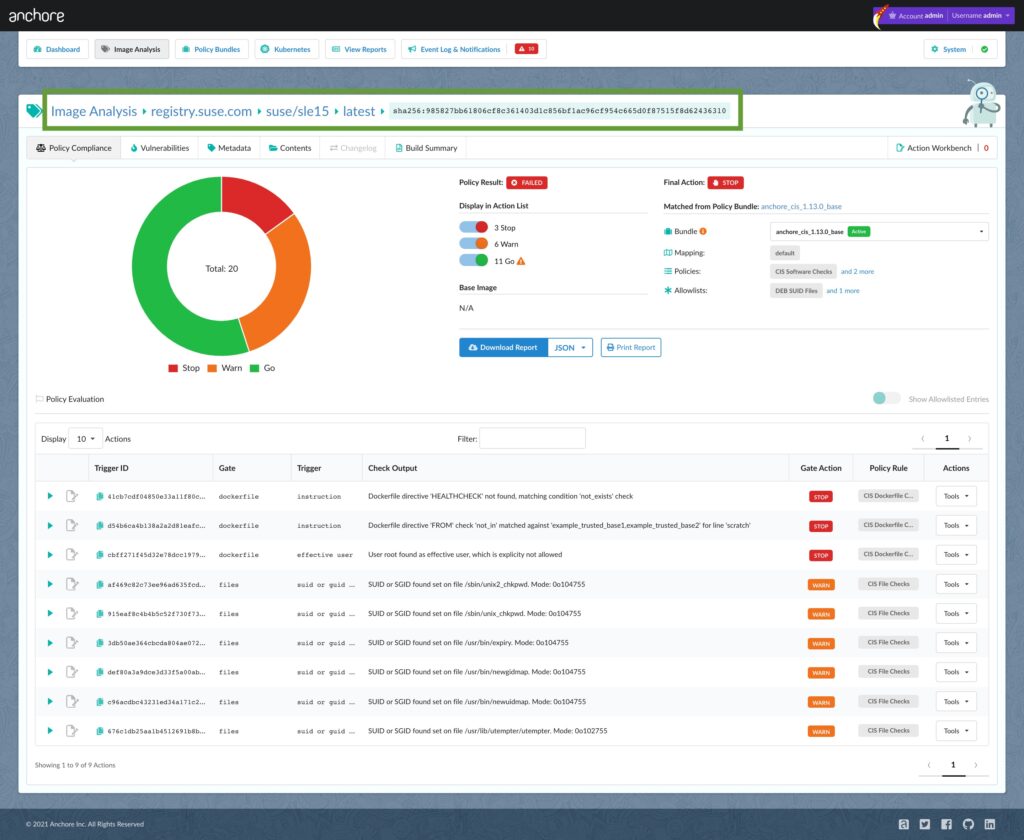Open the Build Summary tab
This screenshot has width=1024, height=840.
tap(425, 148)
